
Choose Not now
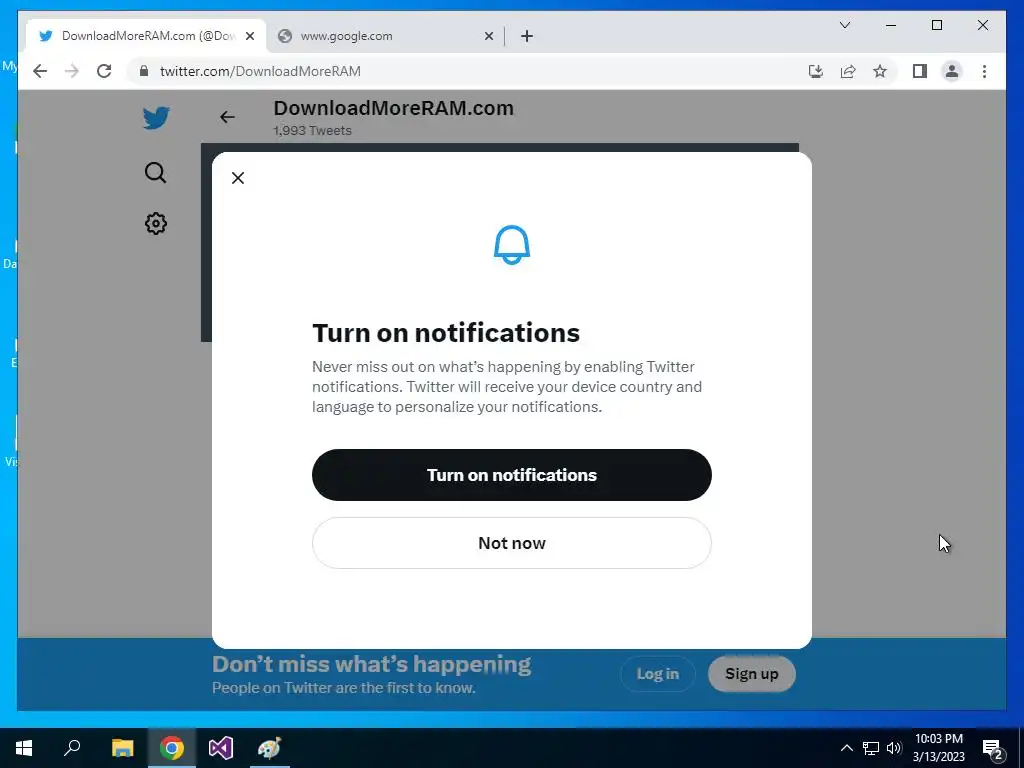click(x=511, y=543)
